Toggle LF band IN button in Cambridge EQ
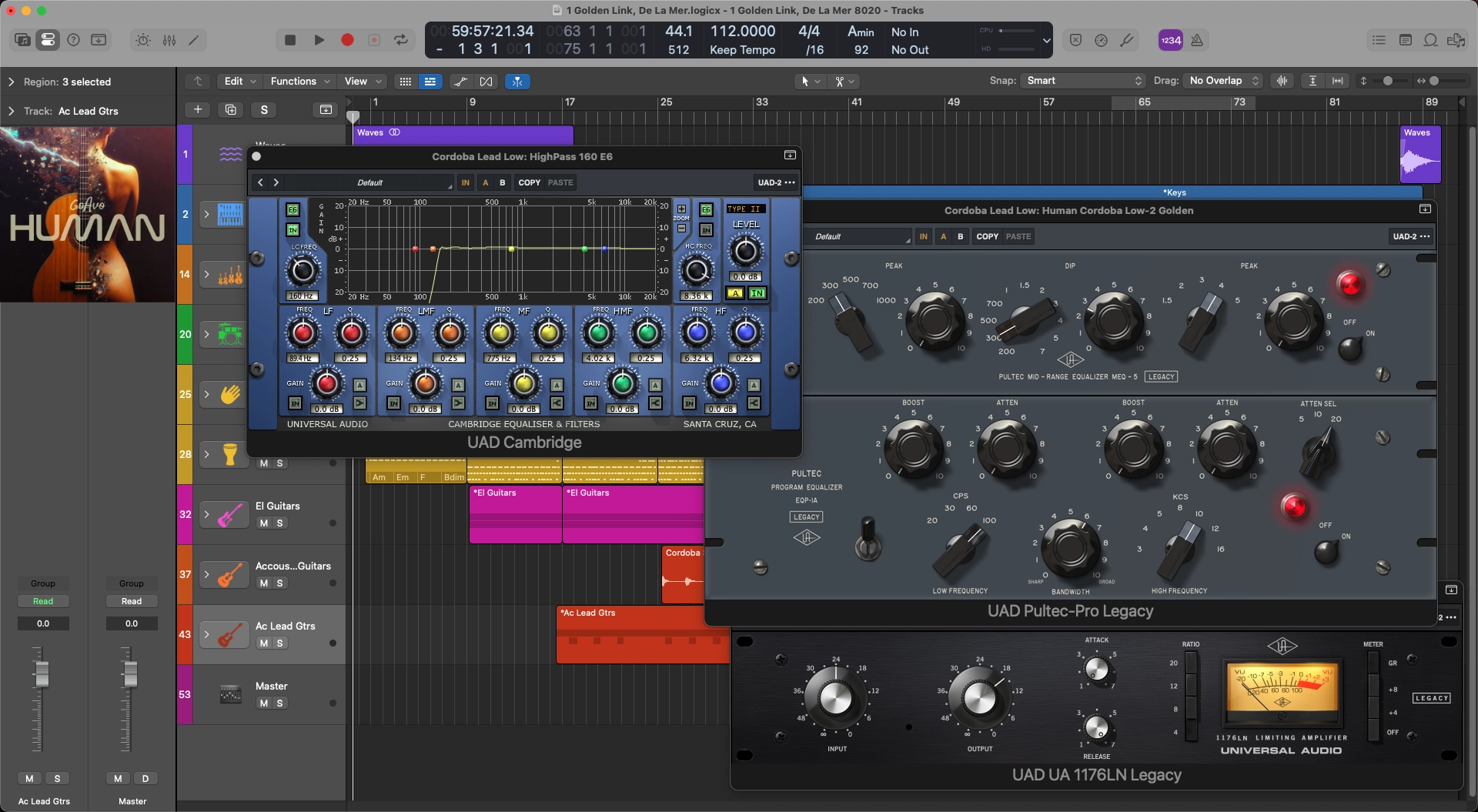The width and height of the screenshot is (1478, 812). pyautogui.click(x=295, y=403)
